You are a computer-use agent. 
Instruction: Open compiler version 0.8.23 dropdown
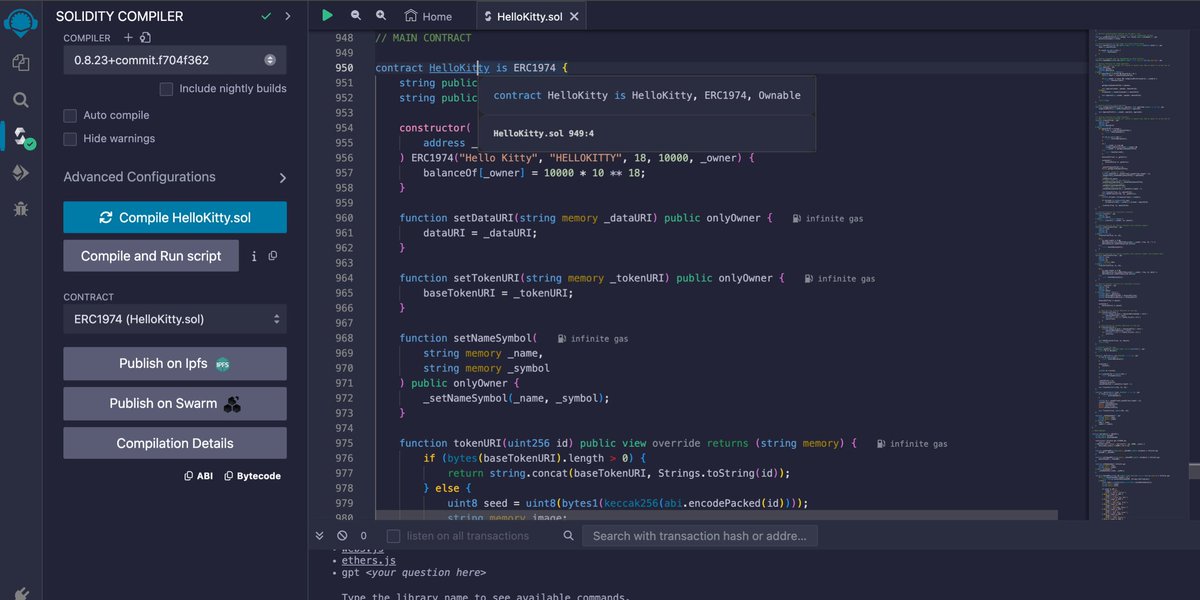175,60
